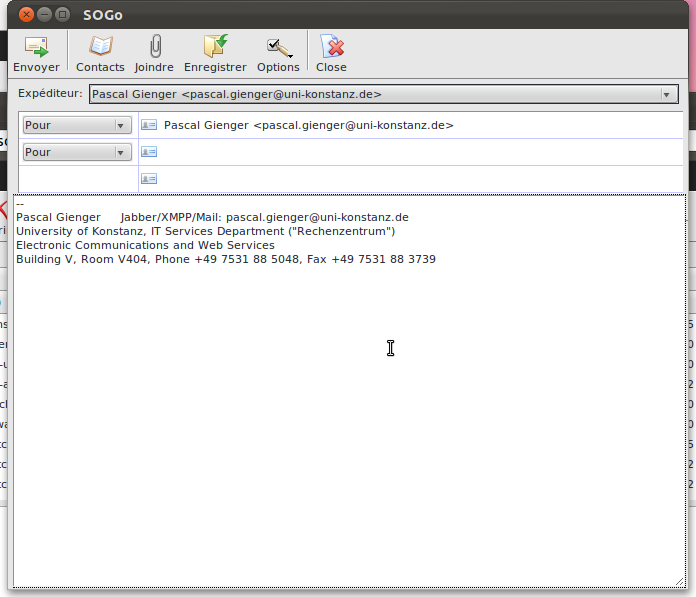Click the Close toolbar icon
Image resolution: width=696 pixels, height=597 pixels.
coord(331,47)
